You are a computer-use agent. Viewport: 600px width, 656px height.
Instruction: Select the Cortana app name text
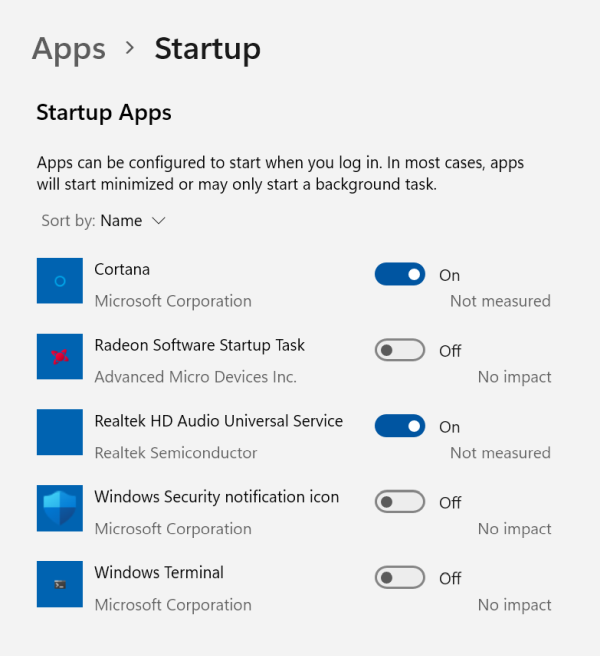tap(122, 269)
